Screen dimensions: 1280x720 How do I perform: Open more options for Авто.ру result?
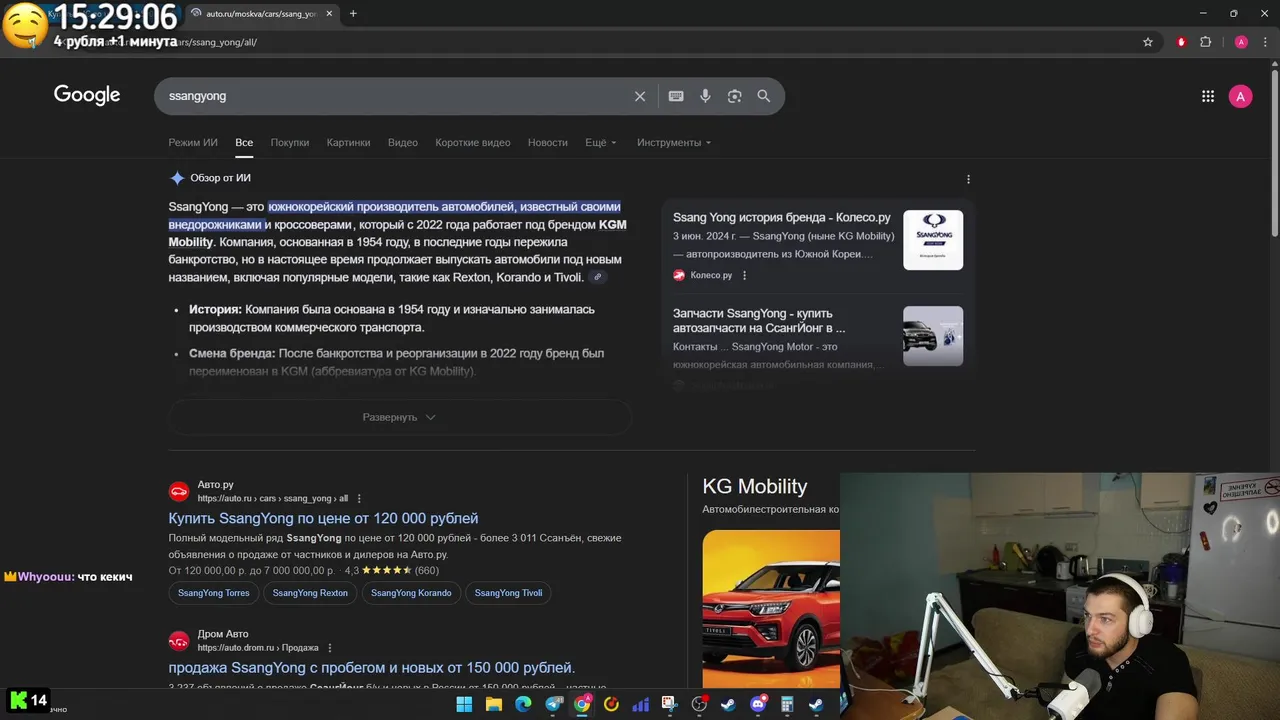359,498
